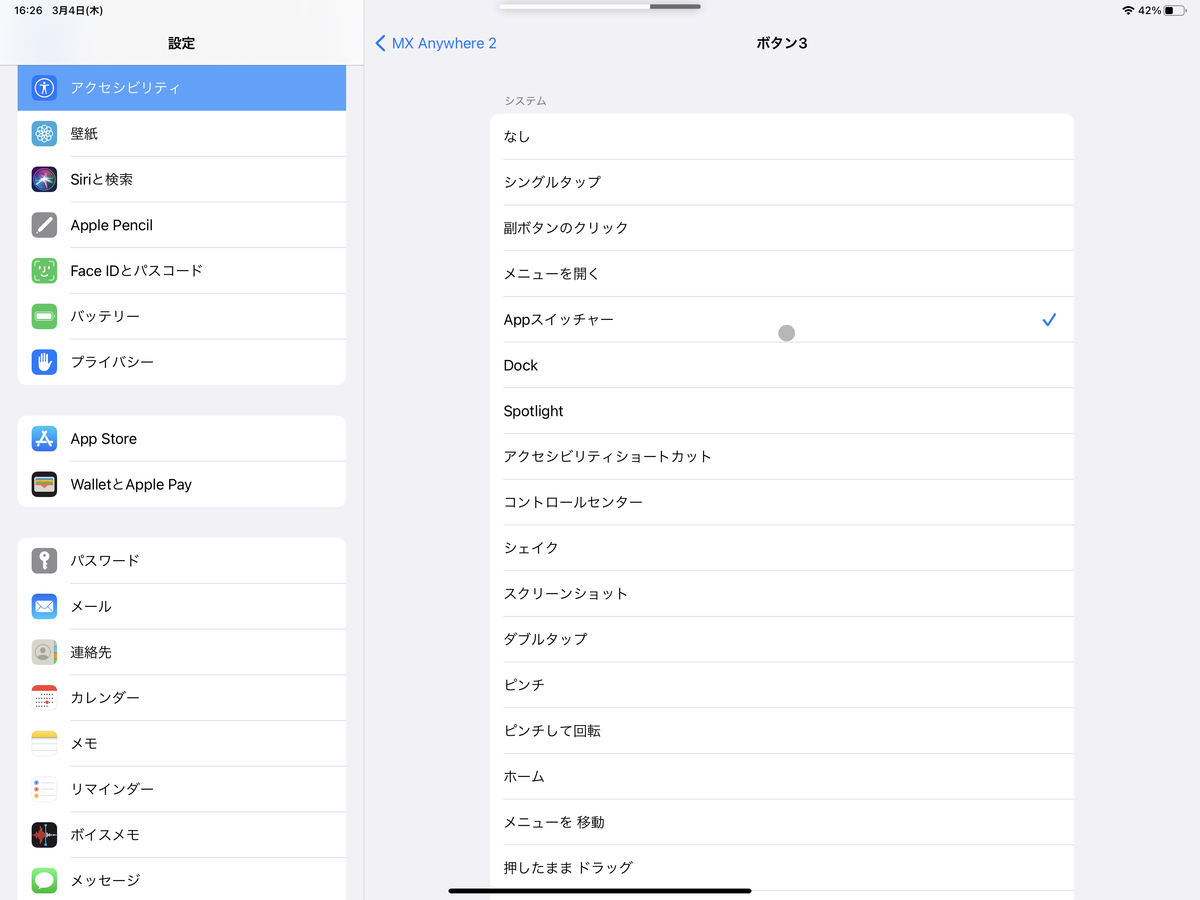Tap the Mail envelope icon
Screen dimensions: 1200x900
point(44,607)
